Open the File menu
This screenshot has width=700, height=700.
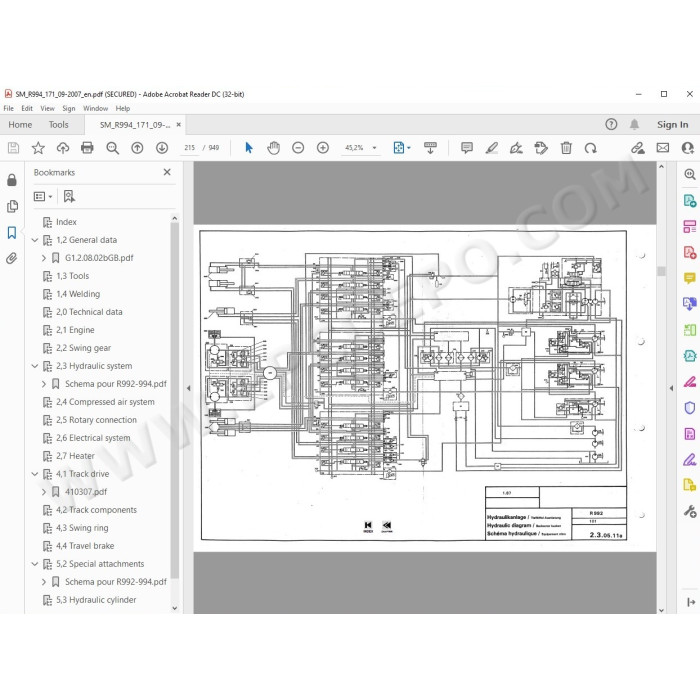(x=8, y=108)
